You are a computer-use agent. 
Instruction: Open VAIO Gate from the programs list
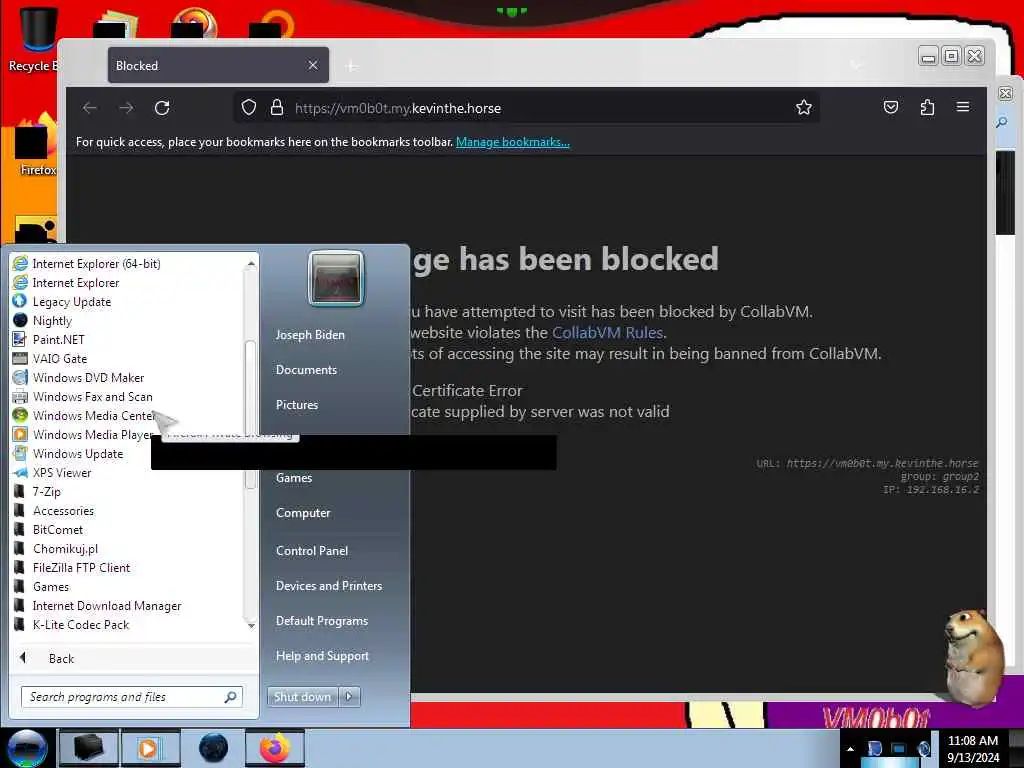click(x=59, y=359)
